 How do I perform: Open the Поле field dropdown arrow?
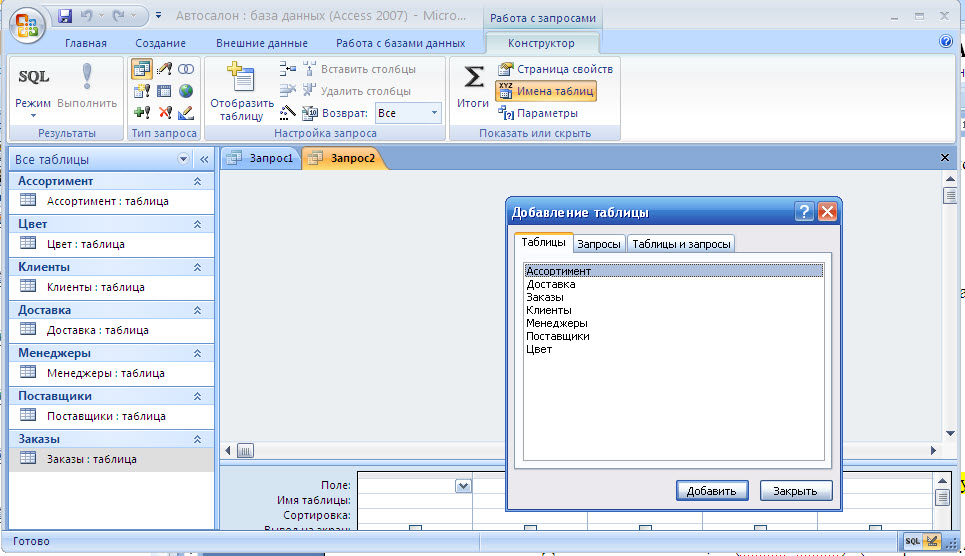[463, 486]
